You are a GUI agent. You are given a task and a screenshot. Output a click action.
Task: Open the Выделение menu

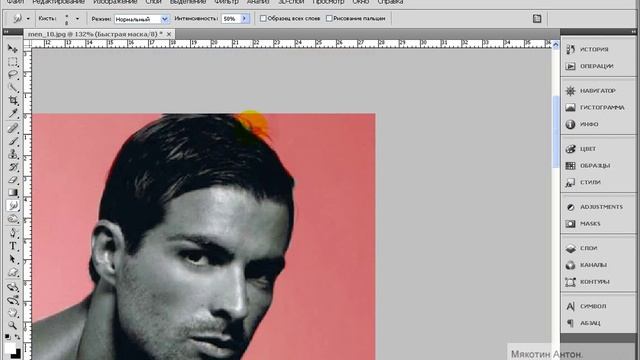coord(188,2)
